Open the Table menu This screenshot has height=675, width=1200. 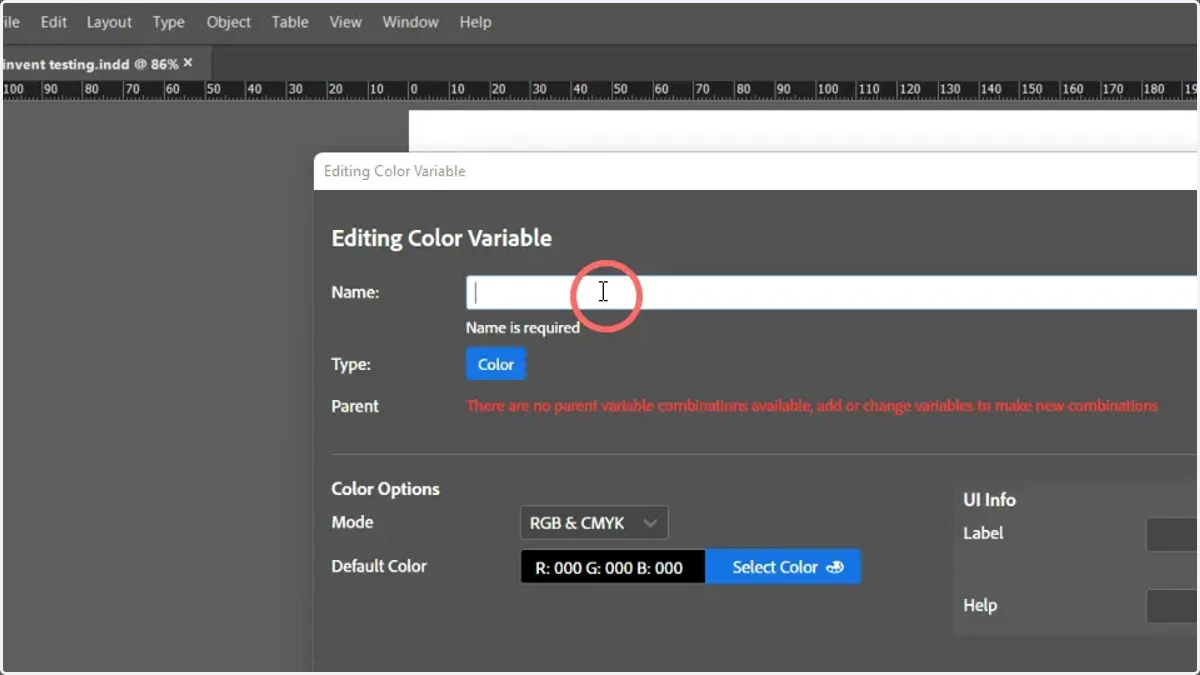point(290,22)
